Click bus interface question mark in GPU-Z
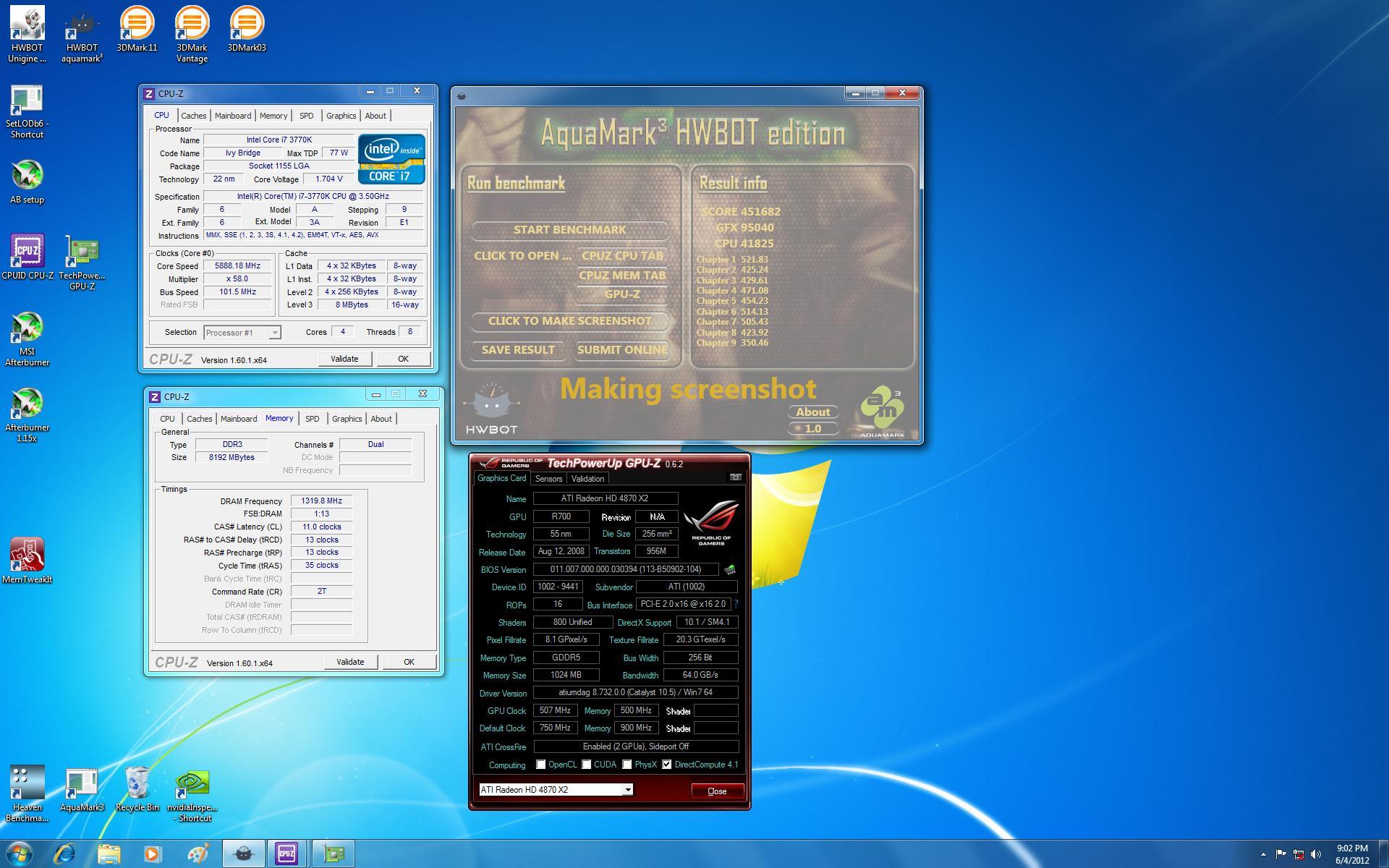Screen dimensions: 1389x868 [x=736, y=604]
